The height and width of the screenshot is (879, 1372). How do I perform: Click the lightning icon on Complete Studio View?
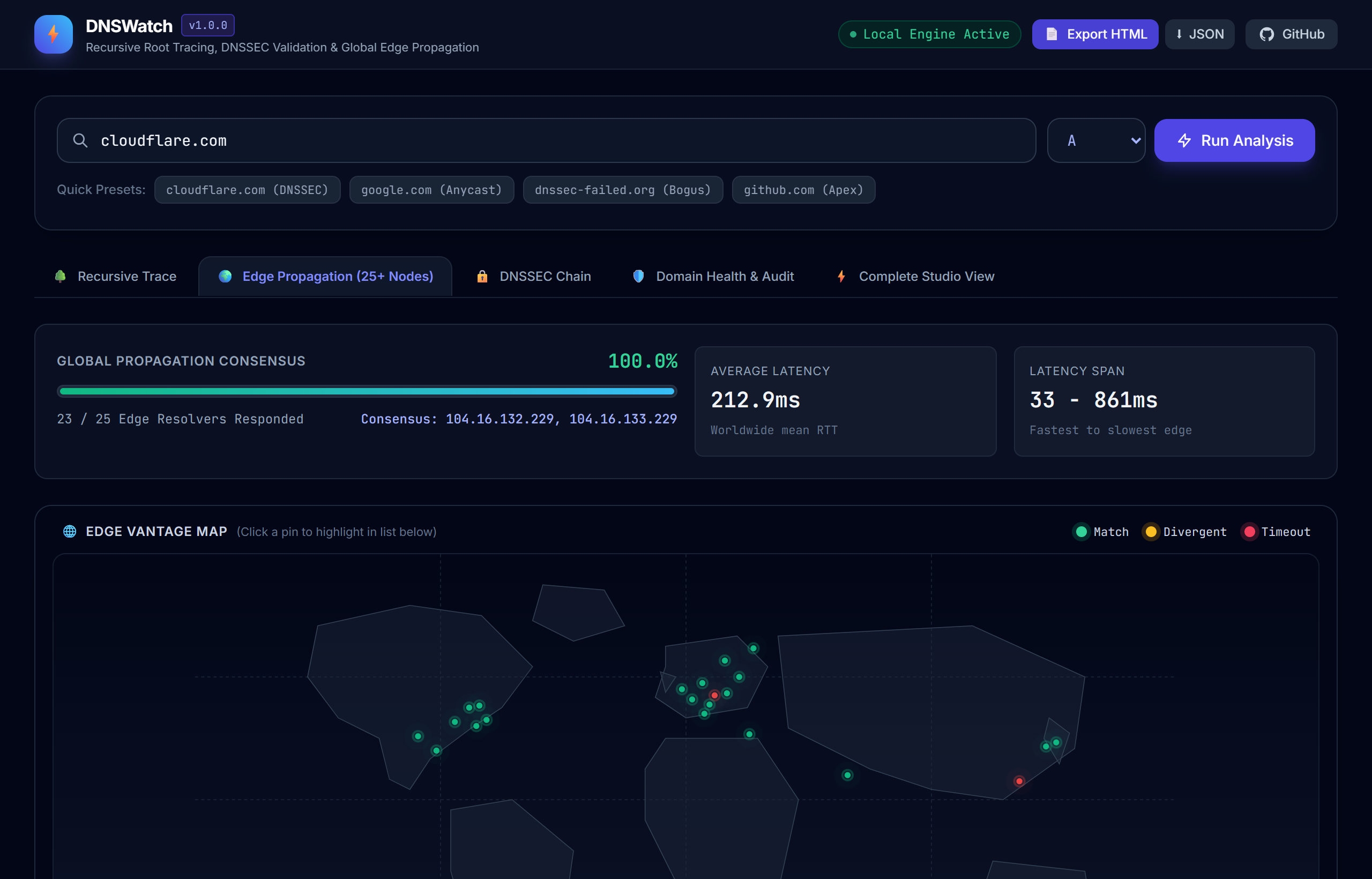(841, 276)
